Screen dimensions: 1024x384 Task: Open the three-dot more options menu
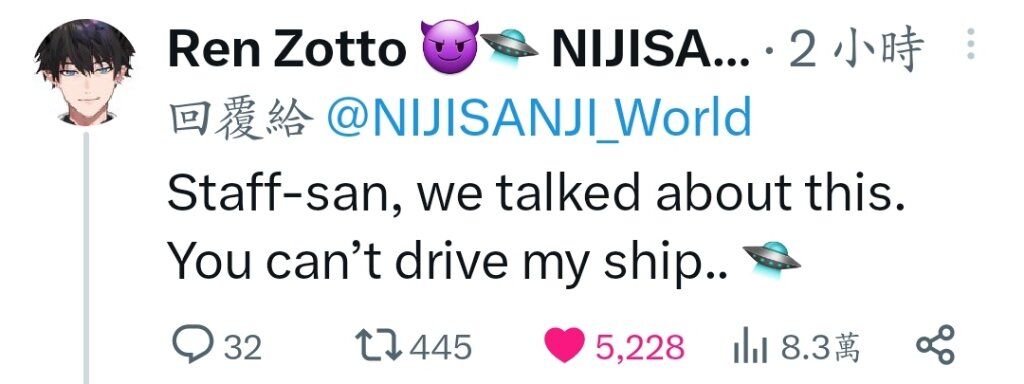click(971, 44)
